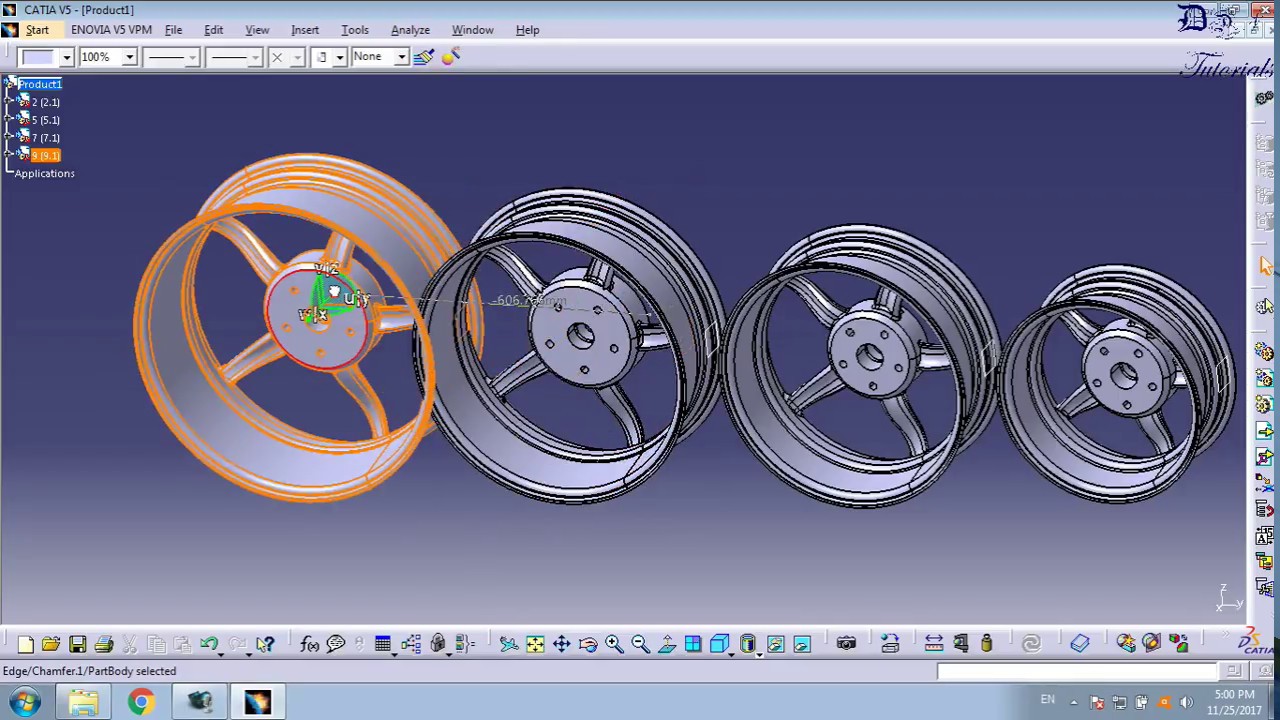This screenshot has height=720, width=1280.
Task: Click the command input field in status bar
Action: tap(1077, 672)
